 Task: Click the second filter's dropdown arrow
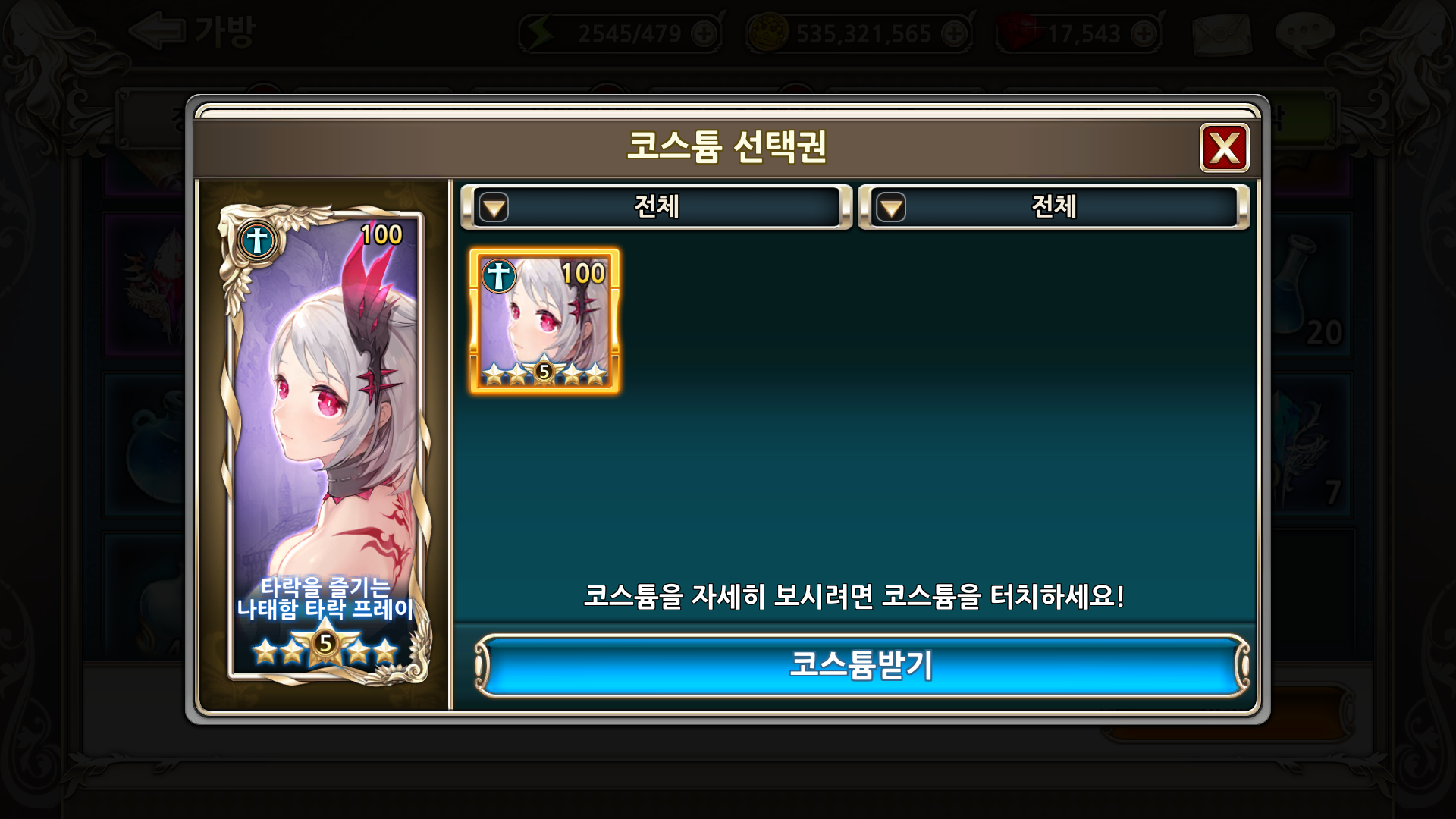(891, 207)
